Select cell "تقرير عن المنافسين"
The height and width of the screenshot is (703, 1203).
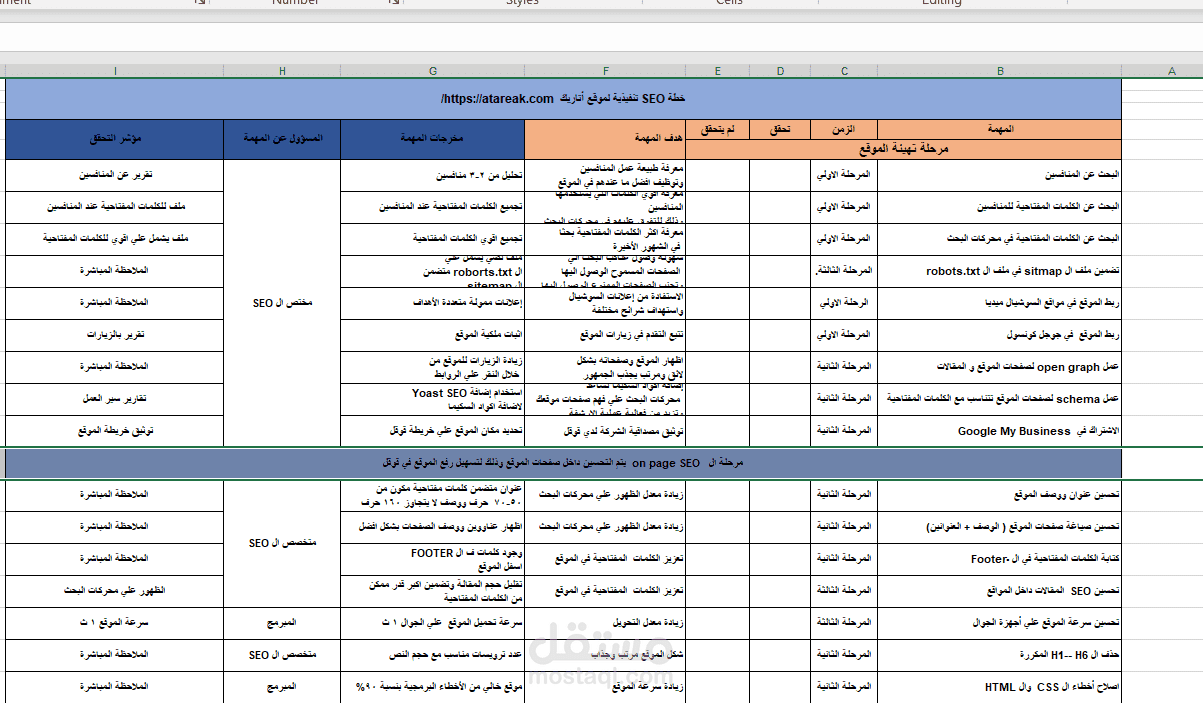115,174
